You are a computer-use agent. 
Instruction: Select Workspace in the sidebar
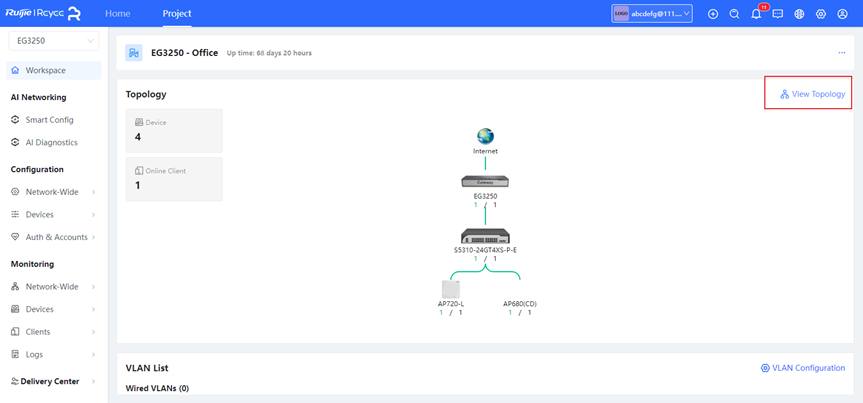[x=54, y=70]
